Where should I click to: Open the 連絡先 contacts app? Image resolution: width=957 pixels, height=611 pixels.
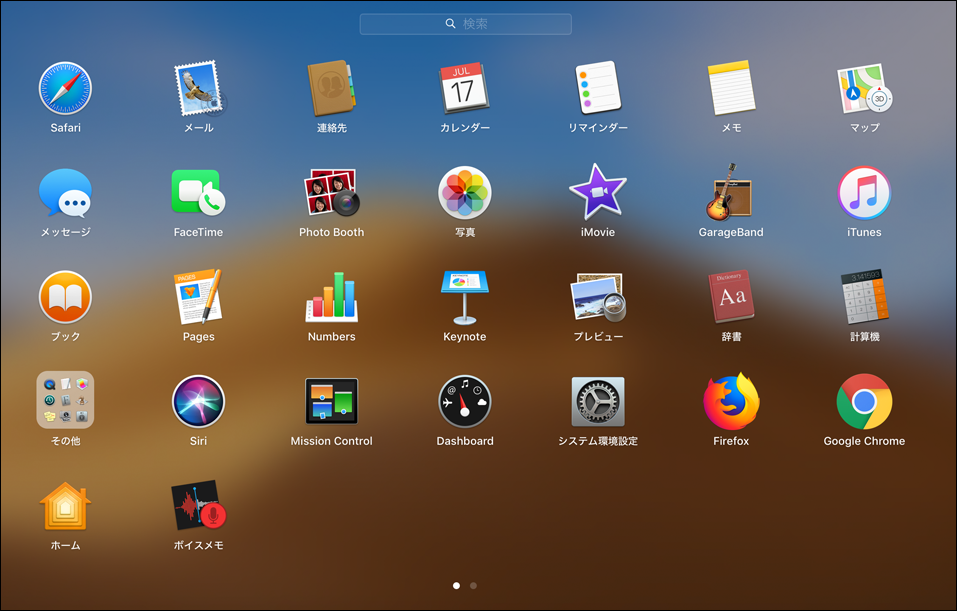click(331, 89)
